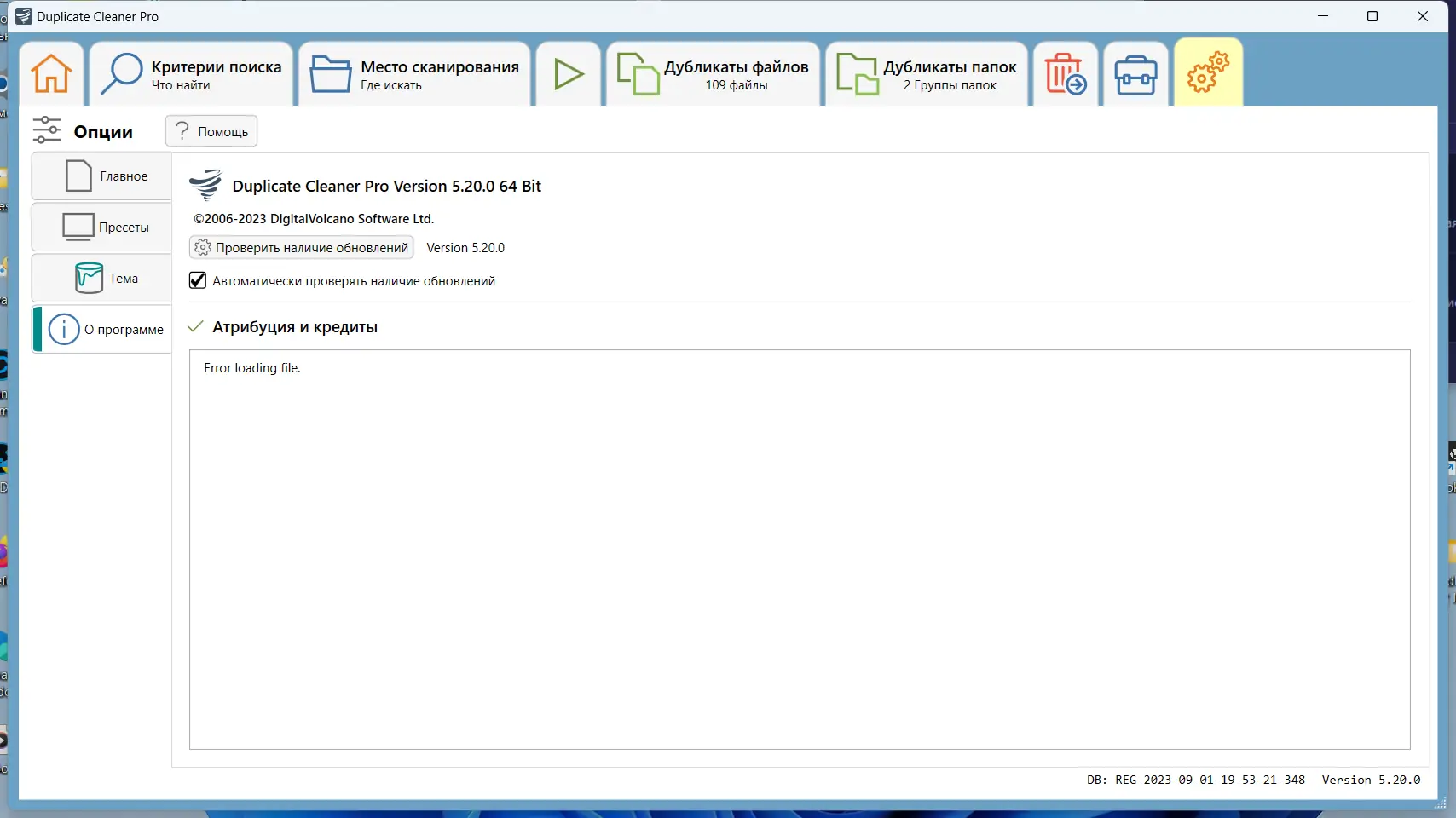Screen dimensions: 1456x818
Task: Select the О программе about section
Action: click(101, 330)
